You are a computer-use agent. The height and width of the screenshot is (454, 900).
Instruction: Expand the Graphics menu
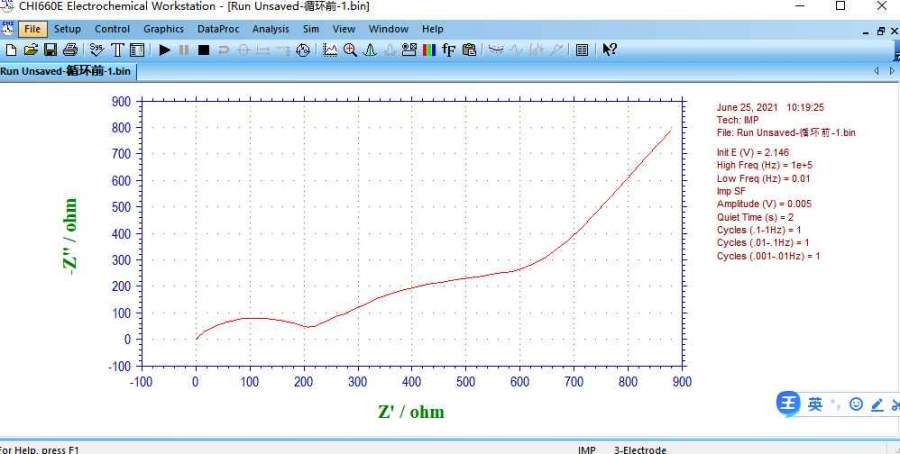click(x=164, y=29)
